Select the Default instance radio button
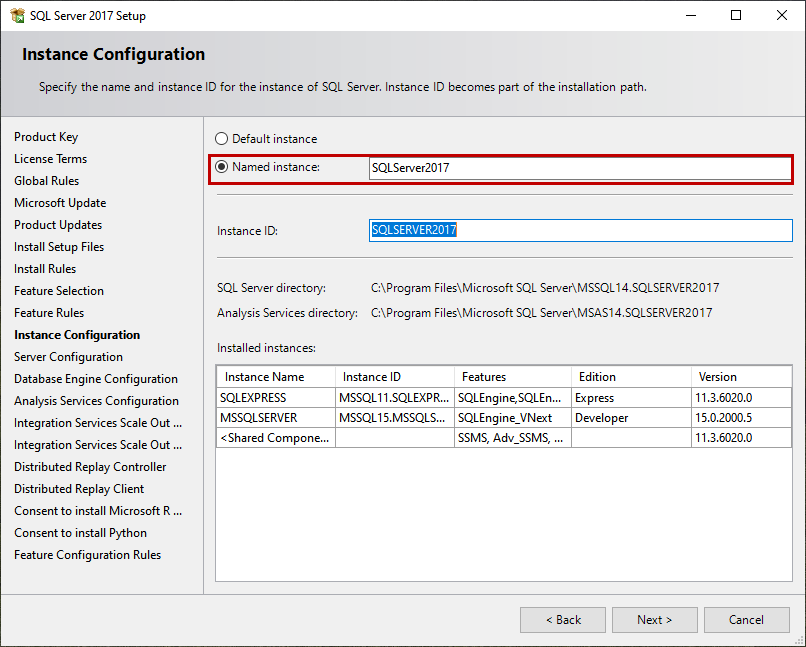The height and width of the screenshot is (647, 806). [222, 139]
